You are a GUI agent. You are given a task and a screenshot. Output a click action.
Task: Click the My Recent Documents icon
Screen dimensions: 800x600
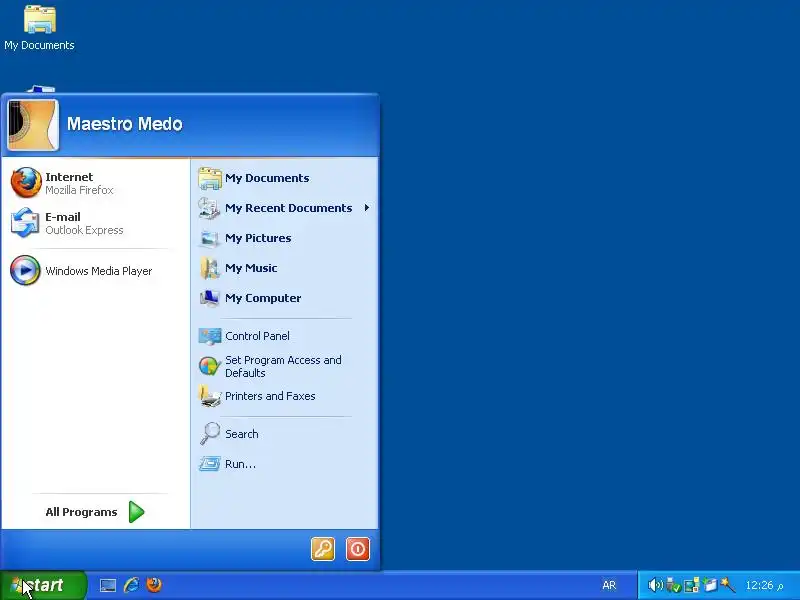tap(209, 208)
